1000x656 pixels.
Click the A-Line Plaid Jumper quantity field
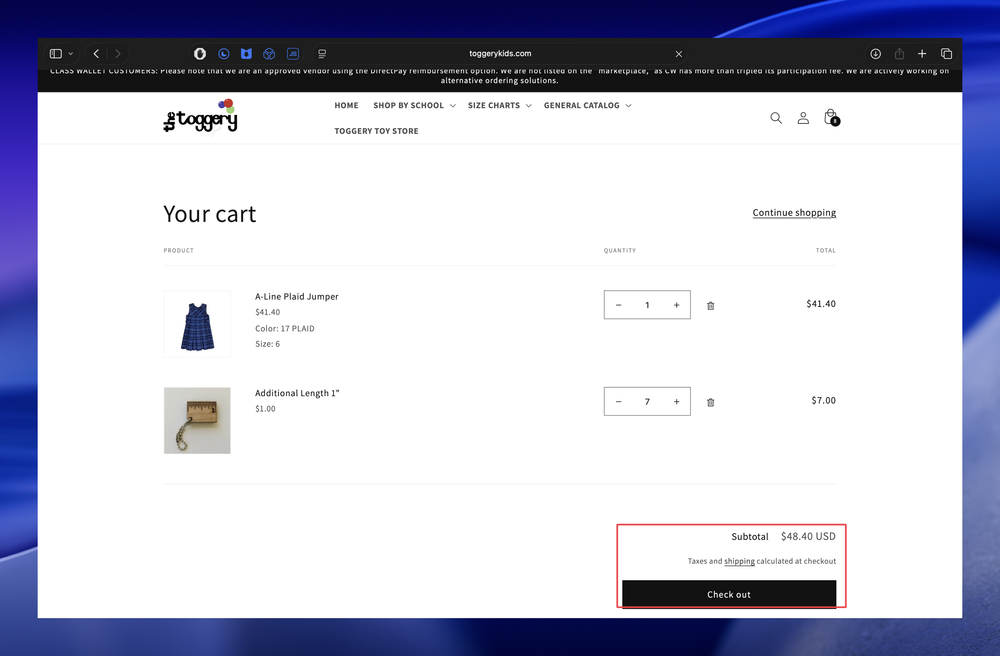[x=647, y=305]
